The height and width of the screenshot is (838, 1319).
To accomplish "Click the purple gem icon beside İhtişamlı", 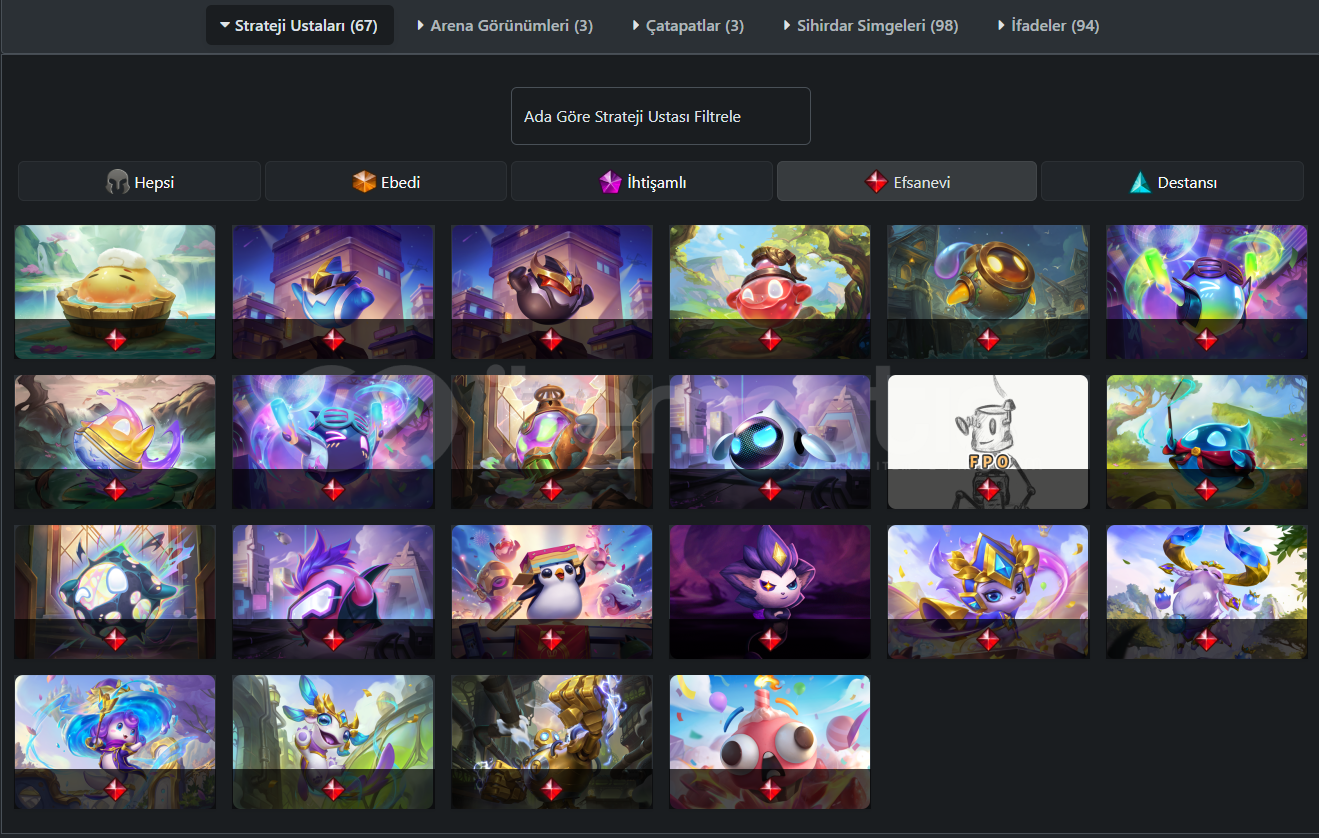I will click(x=611, y=182).
